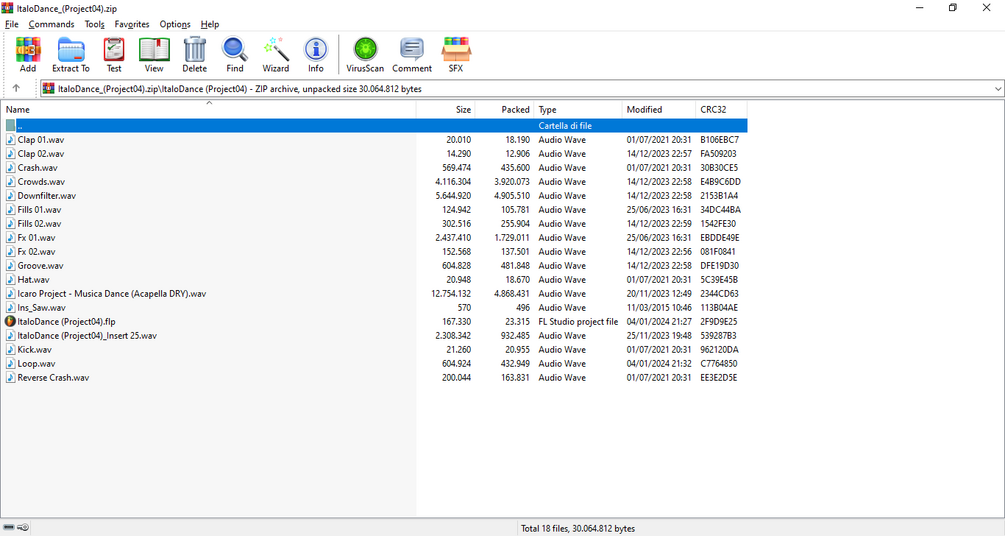
Task: Sort by the Packed column header
Action: [504, 110]
